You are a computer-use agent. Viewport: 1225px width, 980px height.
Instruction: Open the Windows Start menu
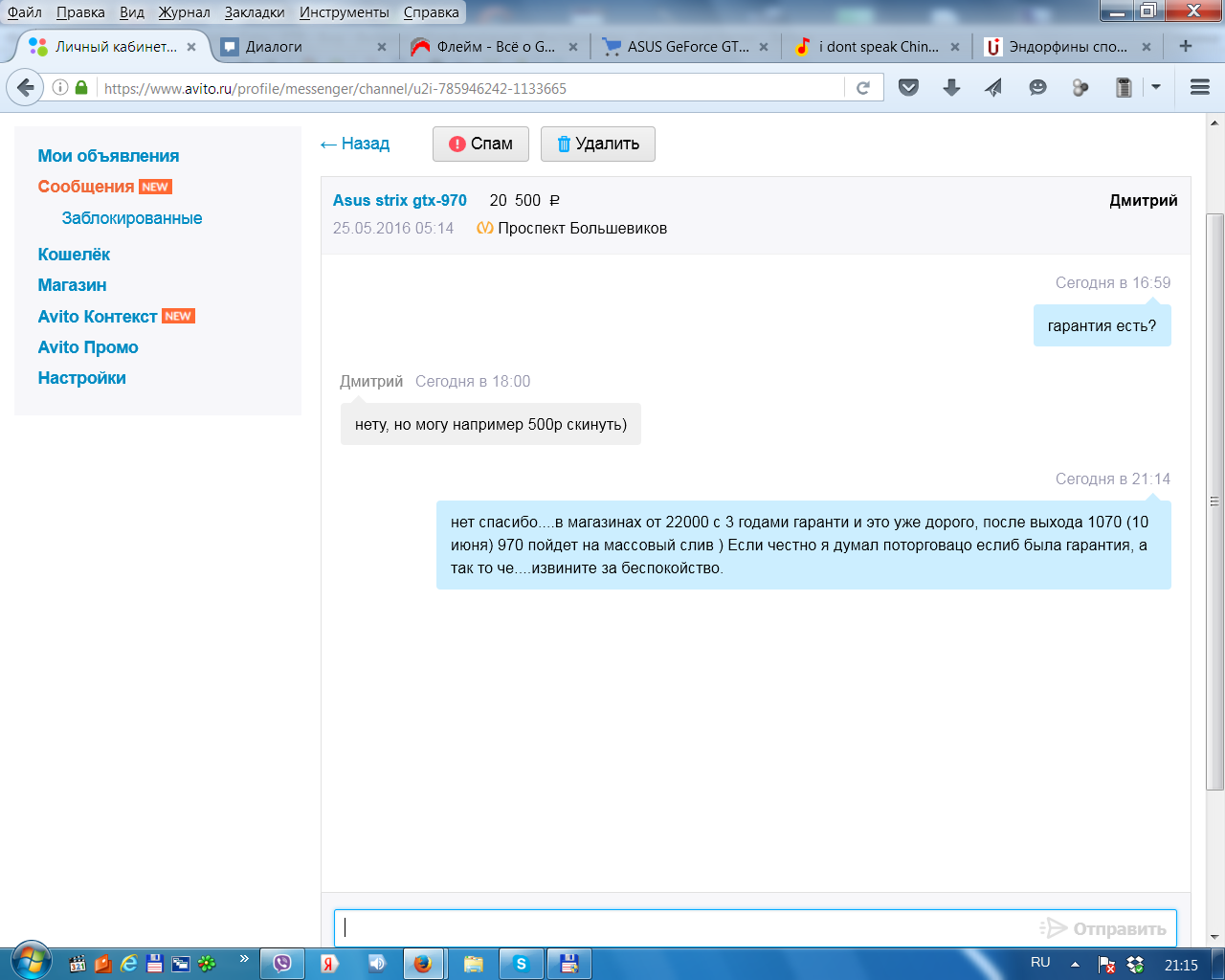(30, 961)
